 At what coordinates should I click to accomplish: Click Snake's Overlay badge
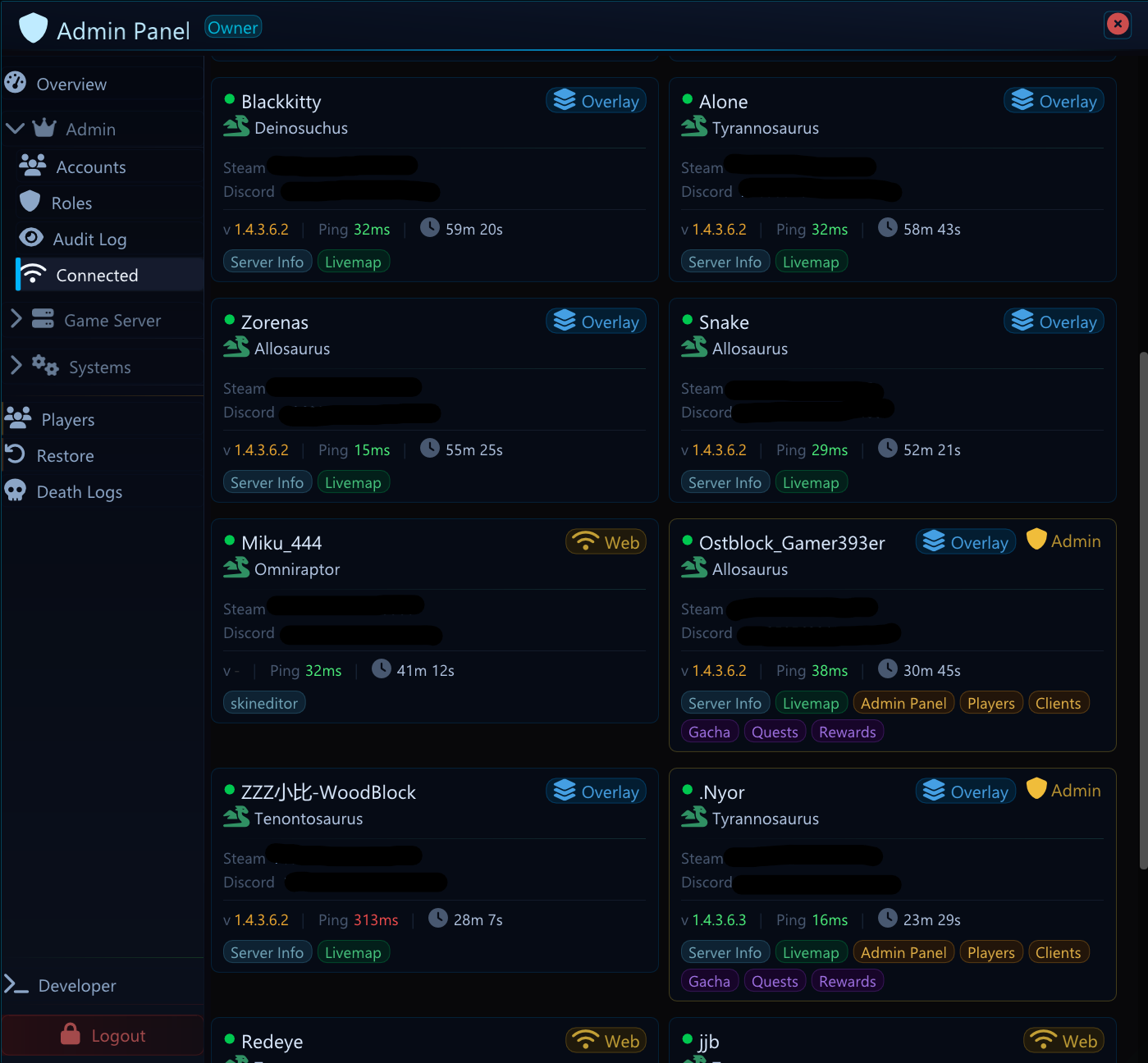tap(1054, 322)
